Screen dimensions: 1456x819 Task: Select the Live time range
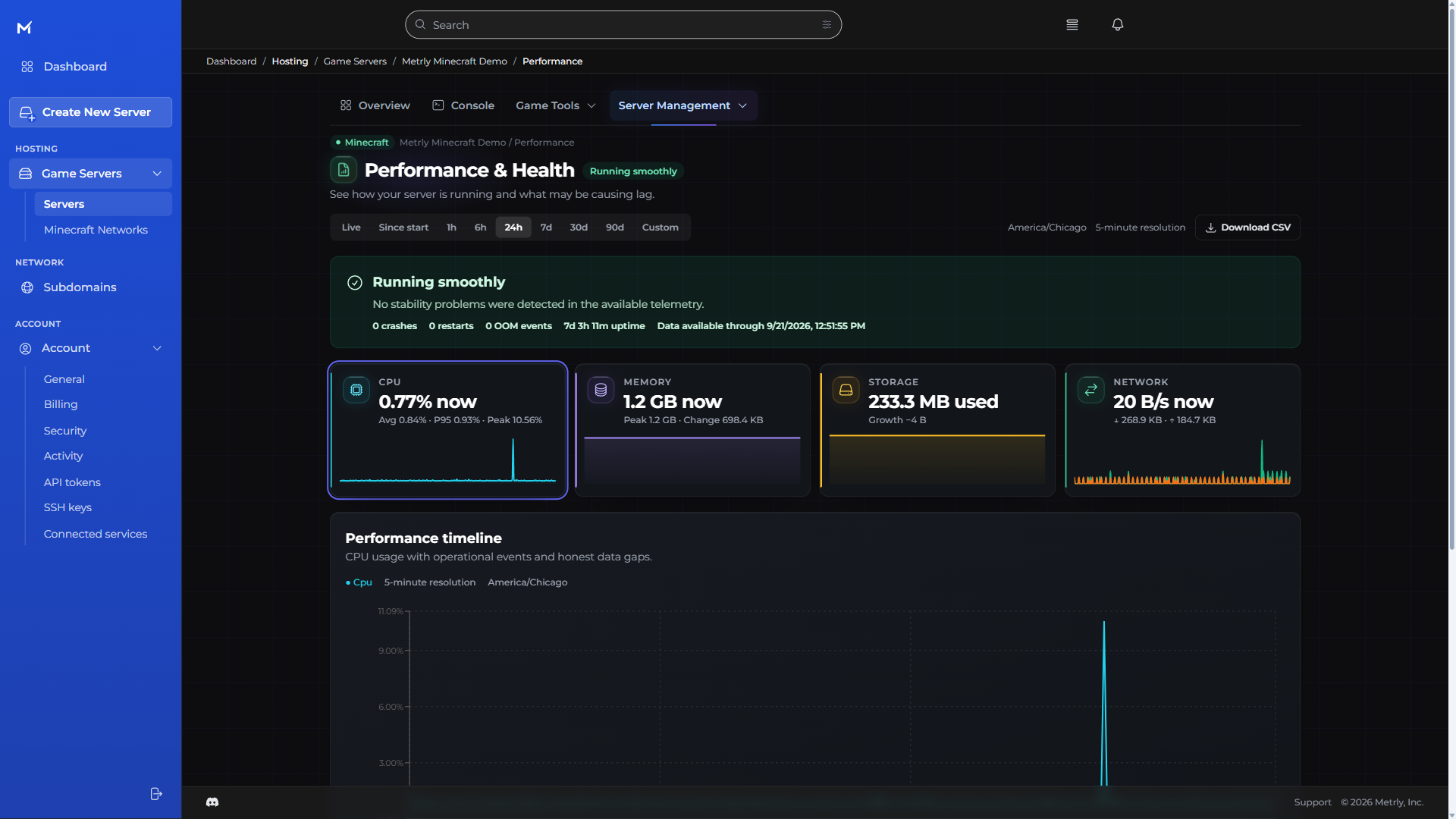pos(351,227)
